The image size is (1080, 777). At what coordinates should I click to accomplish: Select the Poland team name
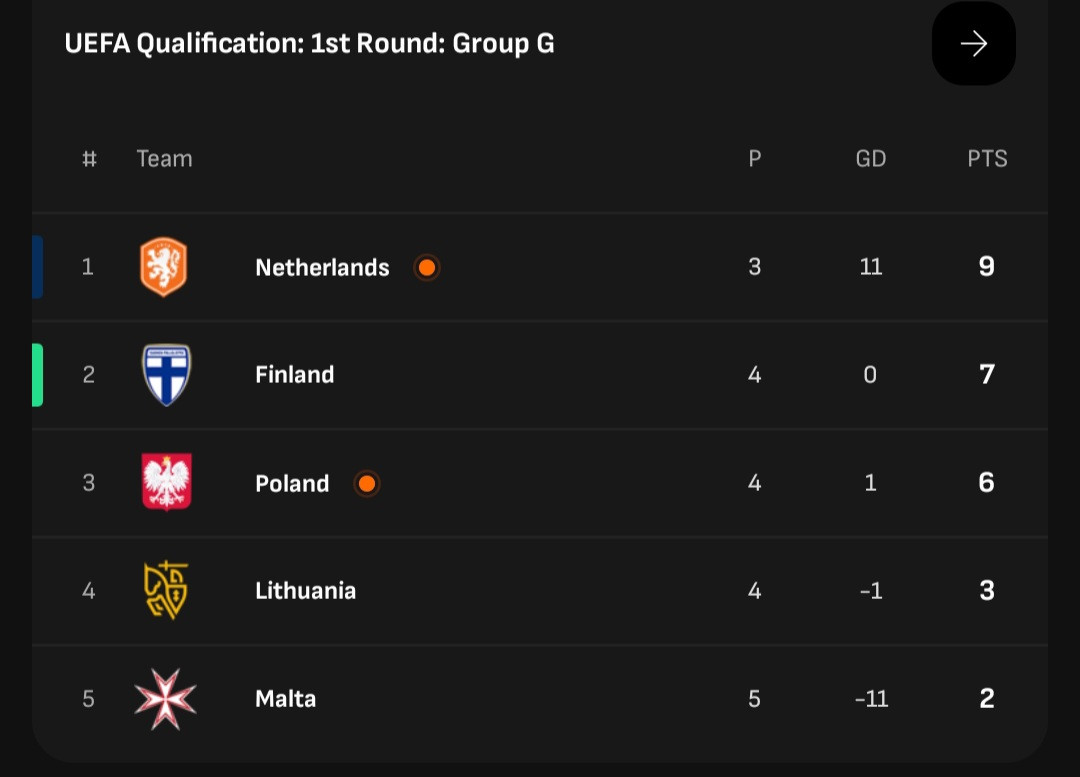(292, 484)
